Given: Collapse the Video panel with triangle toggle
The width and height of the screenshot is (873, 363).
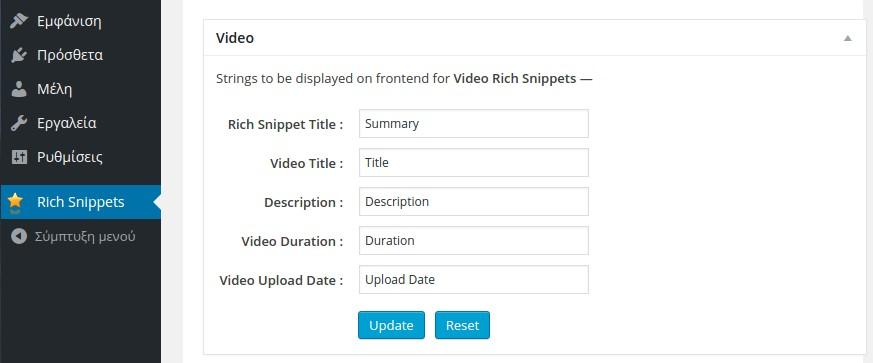Looking at the screenshot, I should tap(847, 38).
